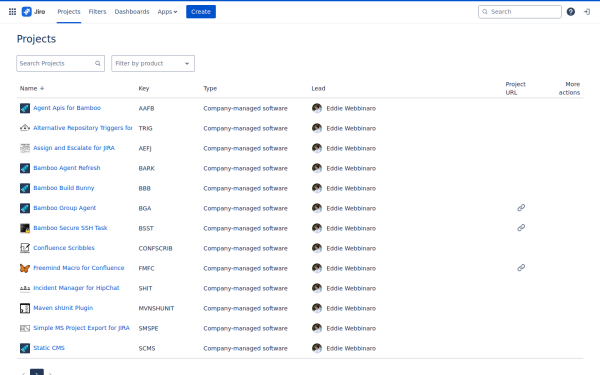The height and width of the screenshot is (375, 600).
Task: Open Maven shUnit Plugin project
Action: point(63,308)
